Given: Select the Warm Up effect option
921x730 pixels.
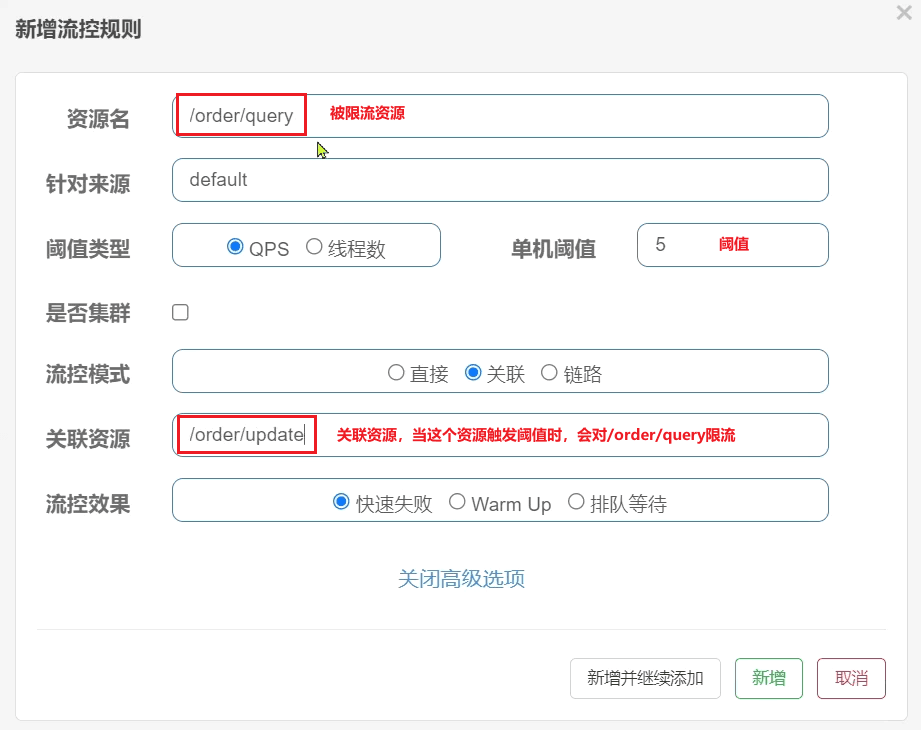Looking at the screenshot, I should 457,502.
